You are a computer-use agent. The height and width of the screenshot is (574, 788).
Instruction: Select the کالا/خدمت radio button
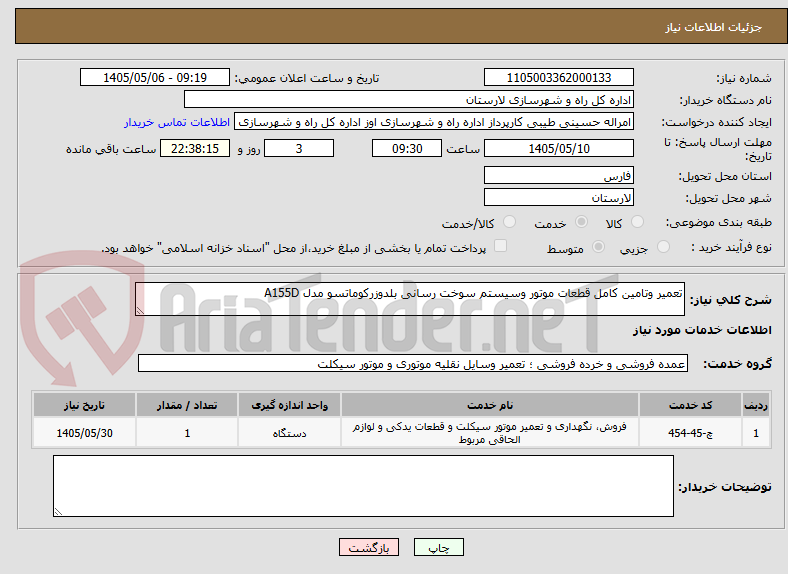pyautogui.click(x=510, y=222)
